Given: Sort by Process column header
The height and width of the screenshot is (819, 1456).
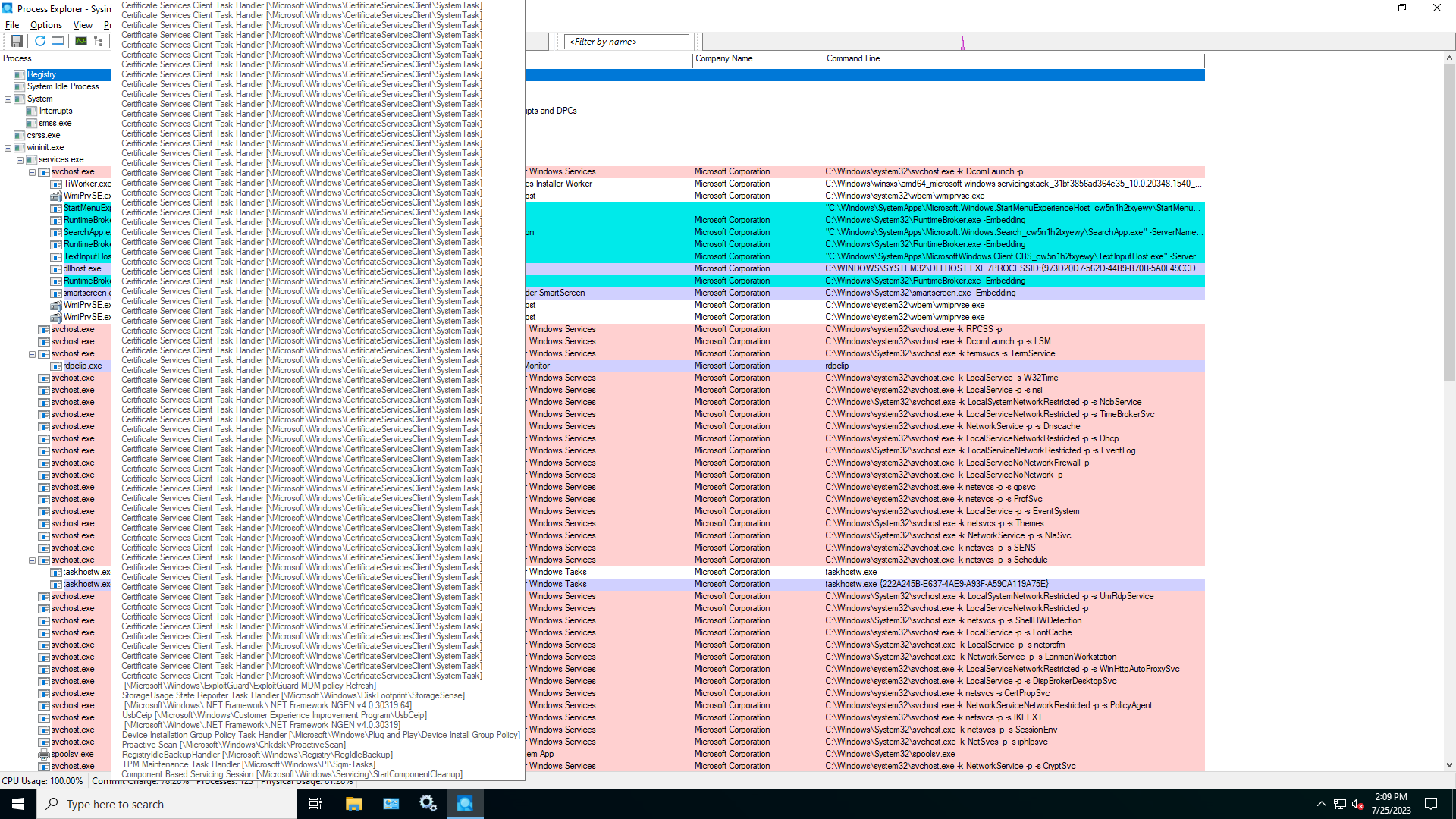Looking at the screenshot, I should tap(55, 58).
